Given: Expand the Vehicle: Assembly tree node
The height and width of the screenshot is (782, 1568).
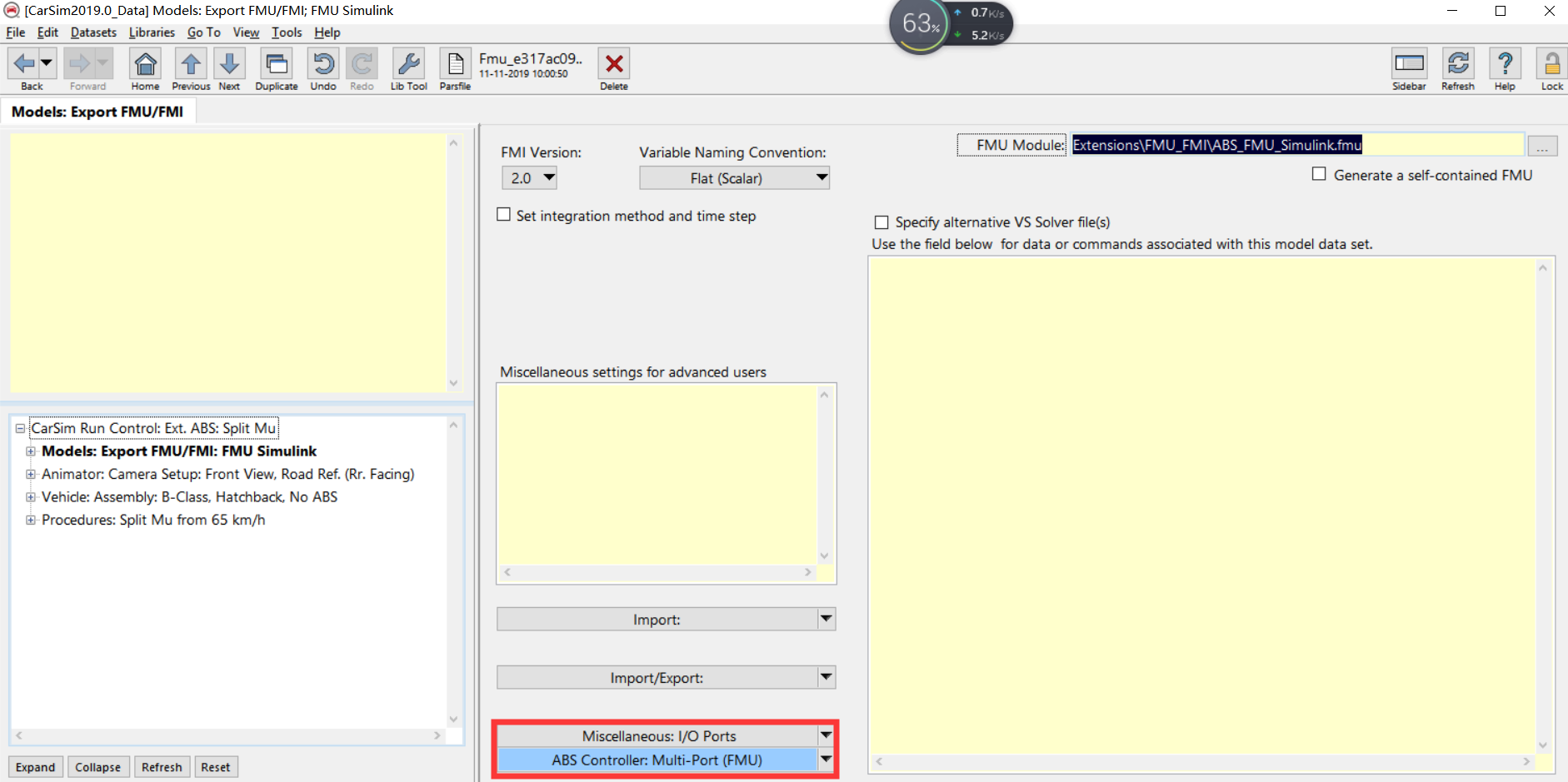Looking at the screenshot, I should click(x=30, y=497).
